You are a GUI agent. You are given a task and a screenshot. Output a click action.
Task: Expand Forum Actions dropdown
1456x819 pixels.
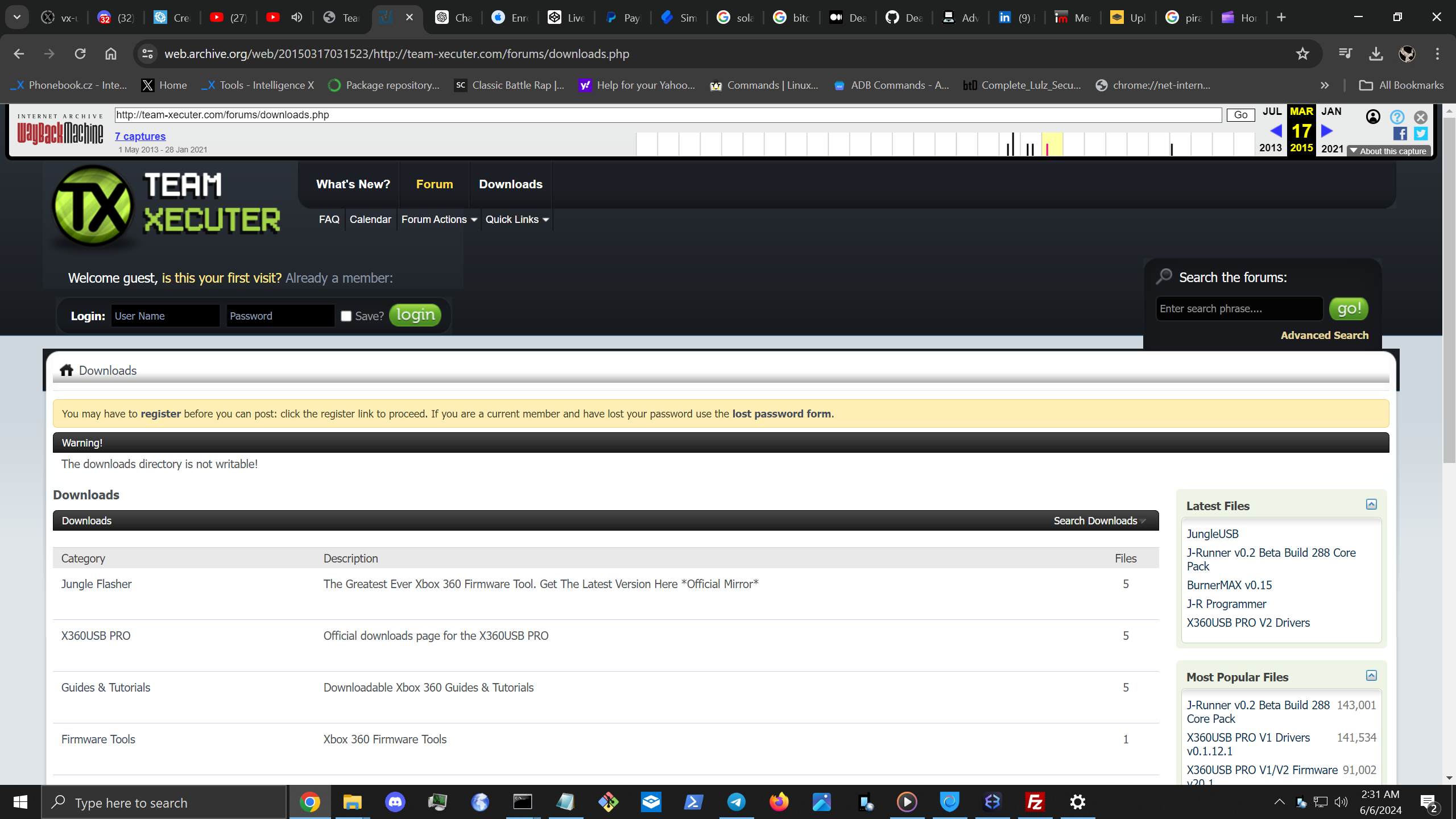(439, 220)
